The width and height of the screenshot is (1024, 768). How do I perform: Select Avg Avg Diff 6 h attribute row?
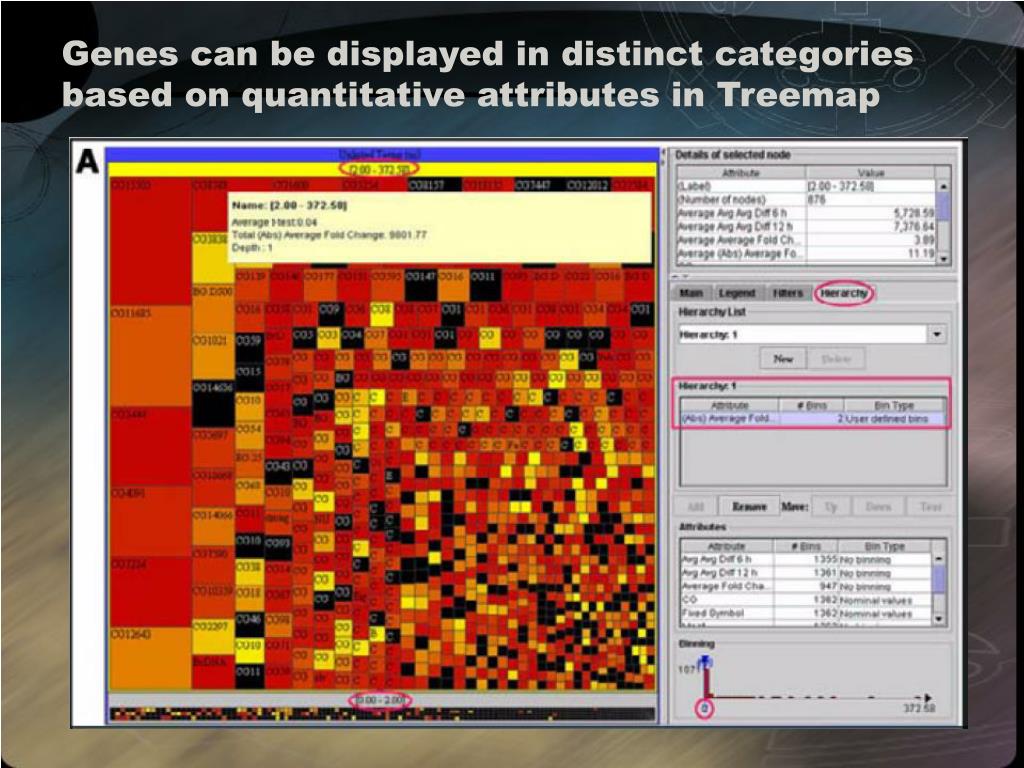pyautogui.click(x=806, y=560)
